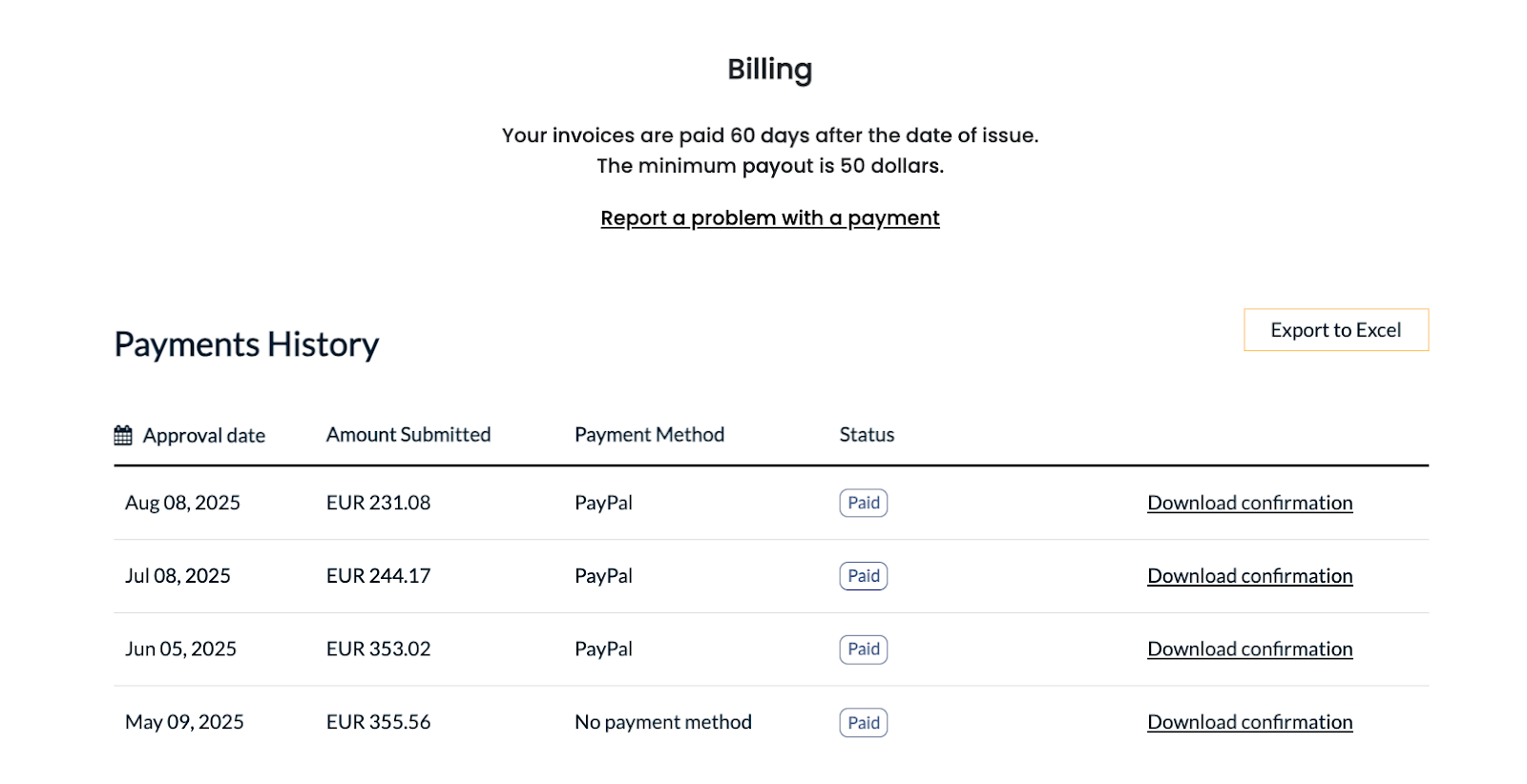This screenshot has height=784, width=1527.
Task: Click the calendar icon beside Approval date
Action: pyautogui.click(x=123, y=436)
